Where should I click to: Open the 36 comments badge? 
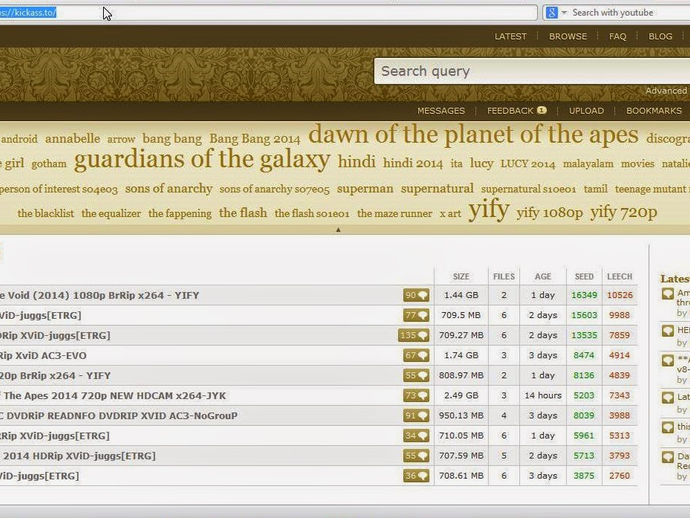pos(416,476)
